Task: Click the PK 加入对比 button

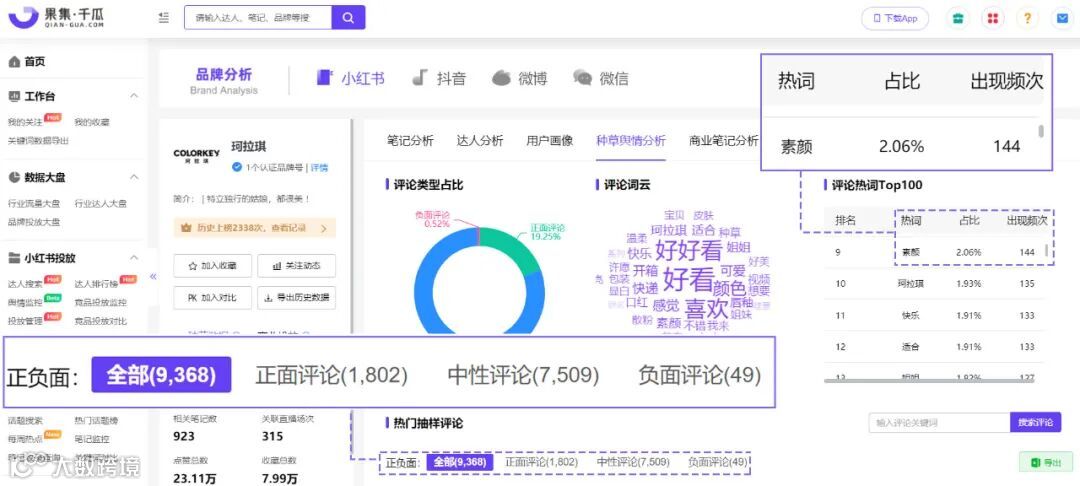Action: [x=212, y=297]
